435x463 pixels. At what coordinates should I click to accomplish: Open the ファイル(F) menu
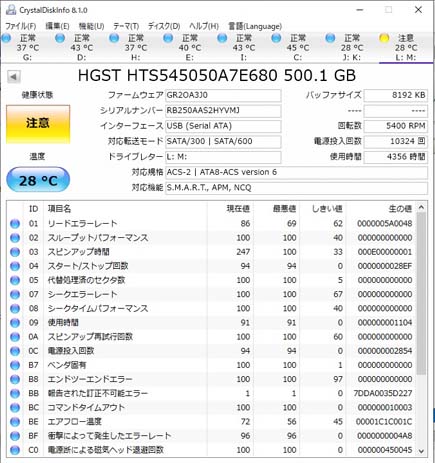coord(21,26)
